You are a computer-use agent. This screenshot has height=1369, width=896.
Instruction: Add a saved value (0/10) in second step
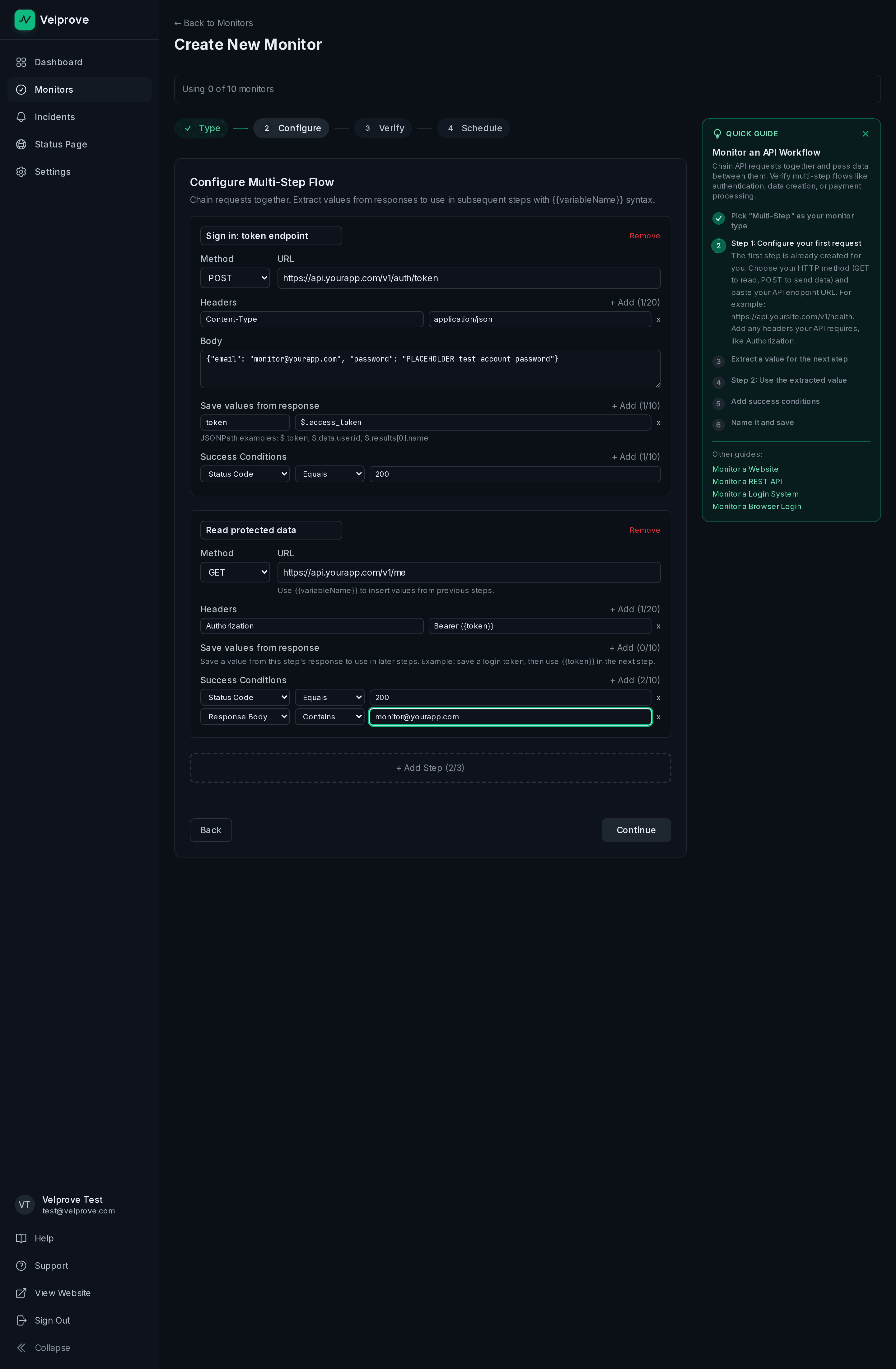pyautogui.click(x=634, y=648)
